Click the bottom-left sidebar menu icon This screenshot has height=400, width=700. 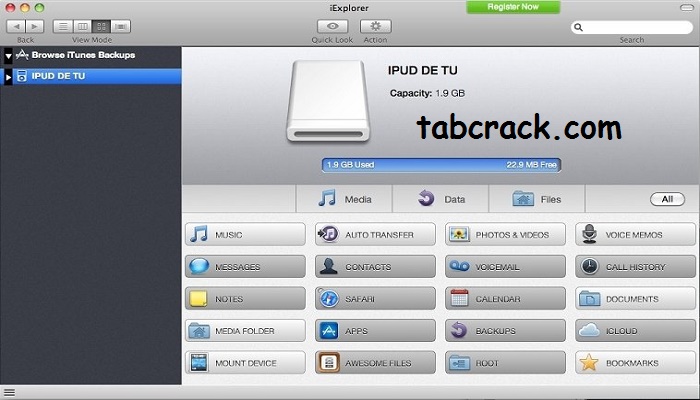coord(9,393)
